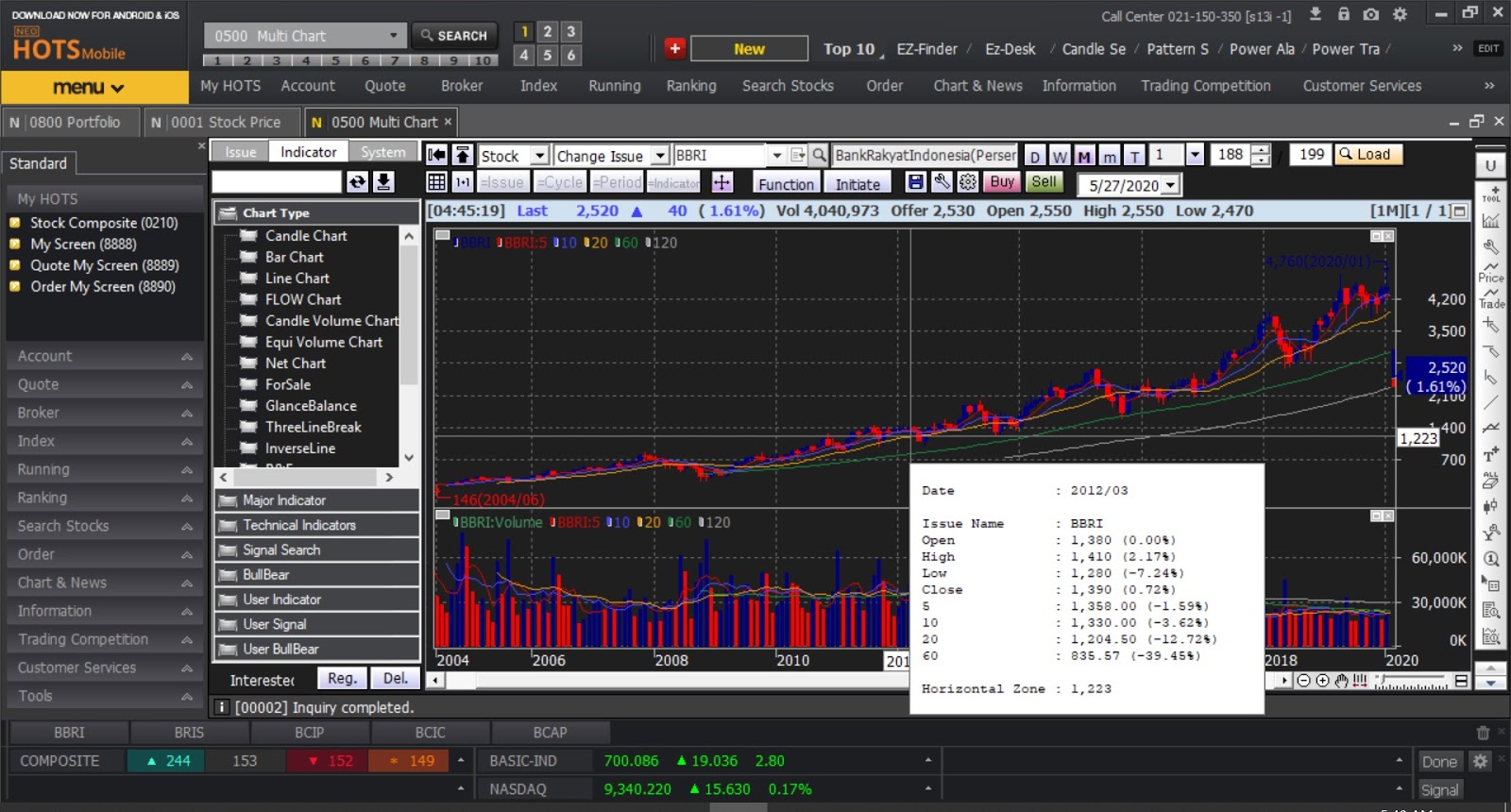Click the TOOL plus icon at top of right sidebar

point(1491,194)
